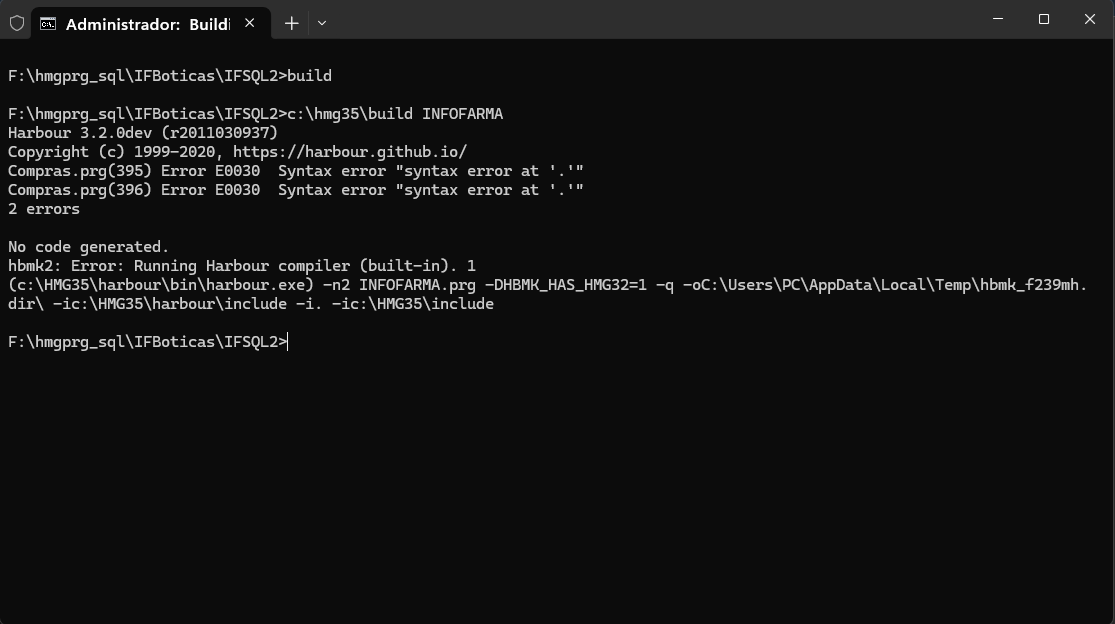
Task: Click the administrator shield icon
Action: 17,23
